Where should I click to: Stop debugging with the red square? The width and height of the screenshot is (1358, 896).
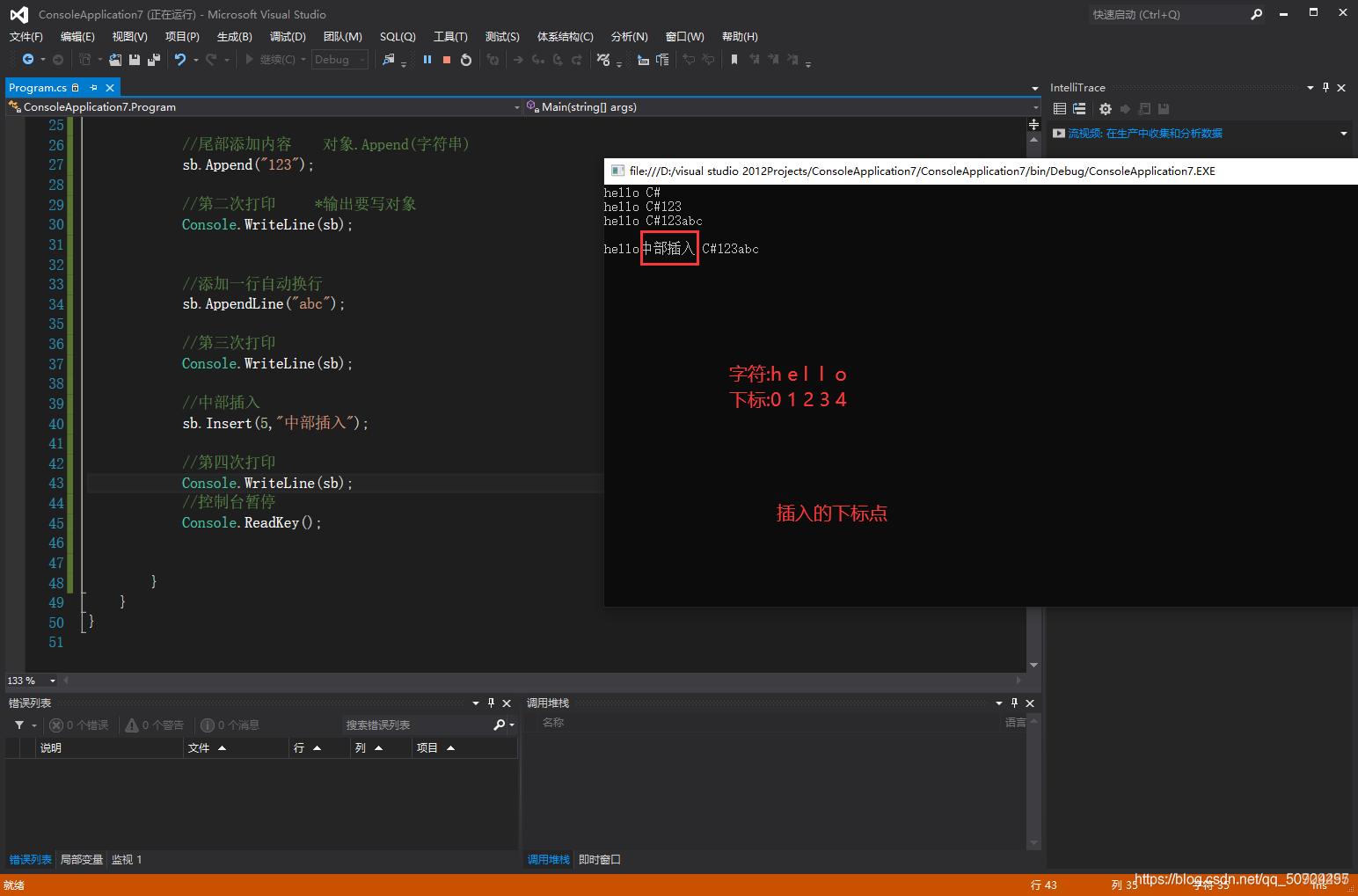447,60
